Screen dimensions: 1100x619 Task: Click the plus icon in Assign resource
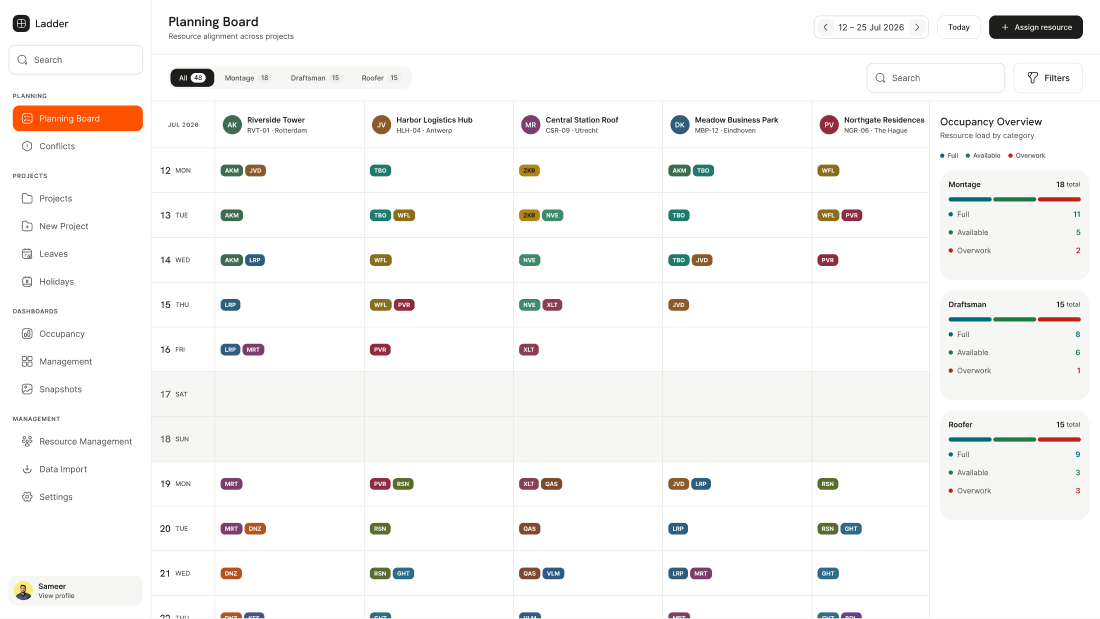click(1005, 27)
